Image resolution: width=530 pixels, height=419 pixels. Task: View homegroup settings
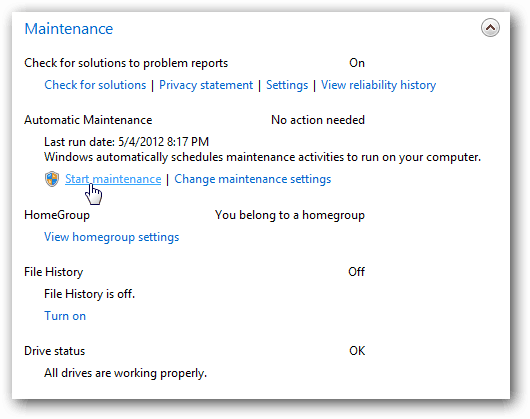pyautogui.click(x=112, y=237)
